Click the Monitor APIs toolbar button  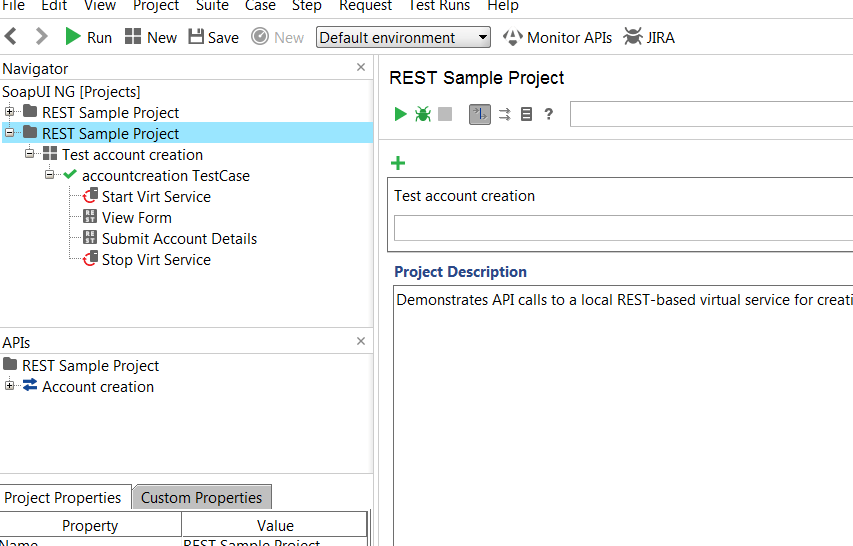[556, 37]
